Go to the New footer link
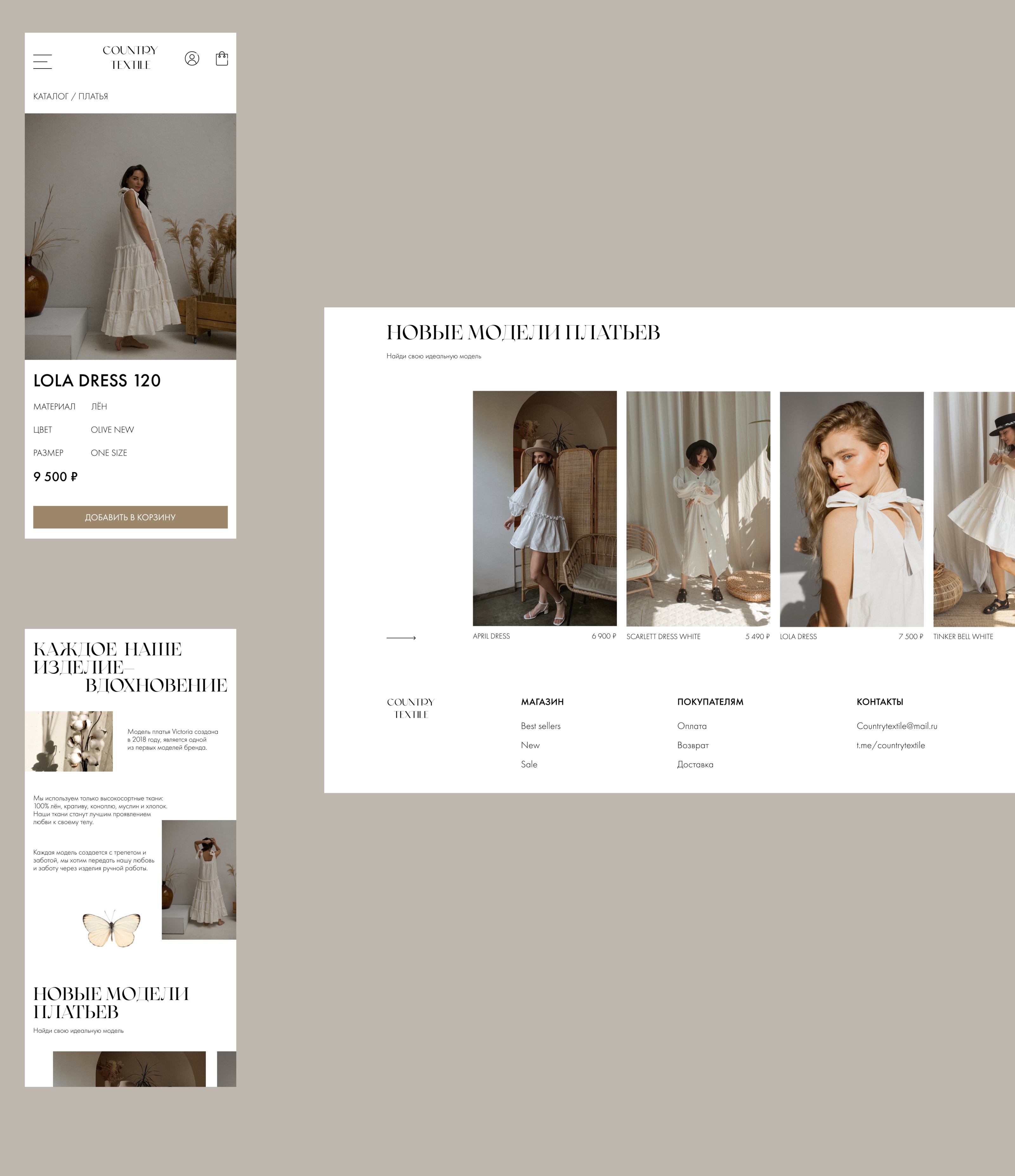Image resolution: width=1015 pixels, height=1176 pixels. (x=530, y=745)
